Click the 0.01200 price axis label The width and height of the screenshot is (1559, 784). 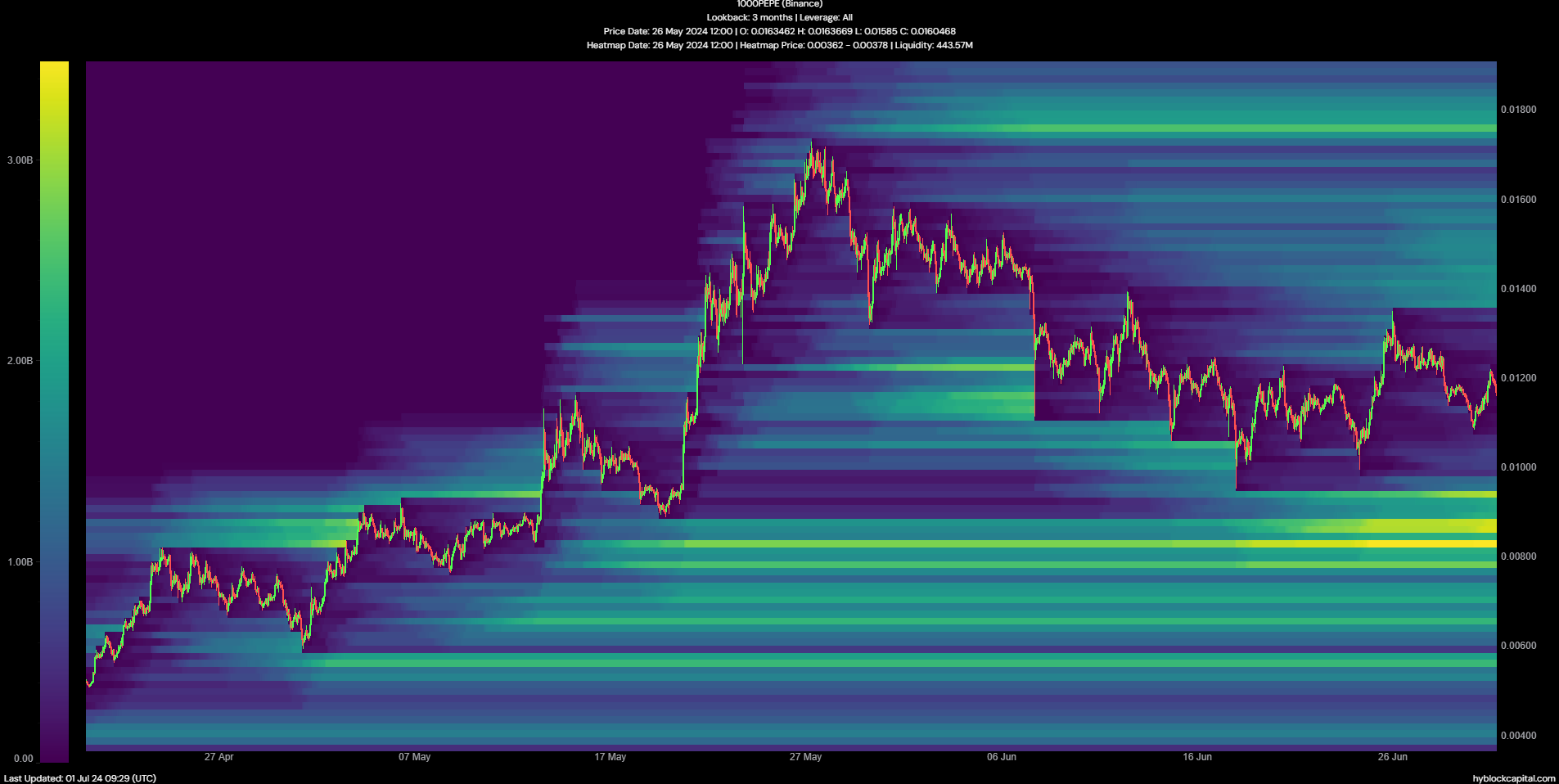[1518, 378]
